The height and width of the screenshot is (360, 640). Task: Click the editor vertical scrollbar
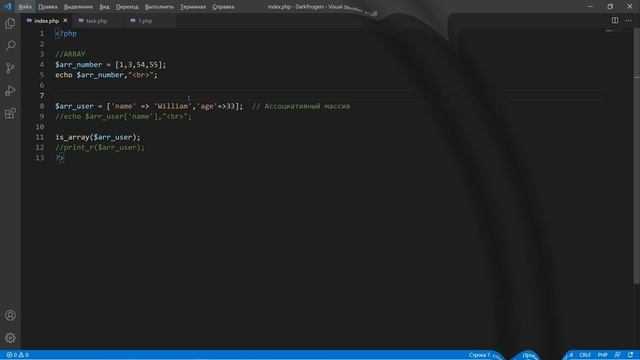(637, 155)
